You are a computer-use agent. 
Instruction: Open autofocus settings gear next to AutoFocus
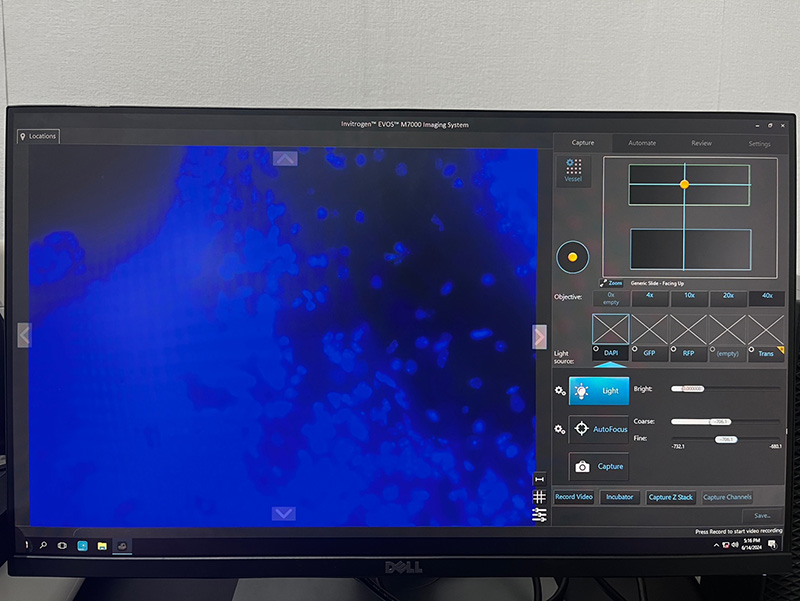click(x=560, y=429)
